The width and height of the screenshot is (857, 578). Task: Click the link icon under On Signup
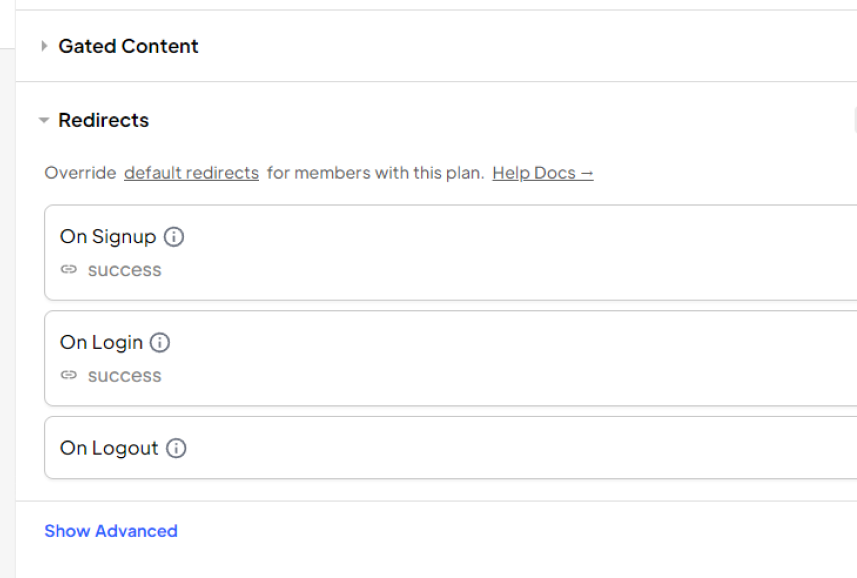(68, 269)
